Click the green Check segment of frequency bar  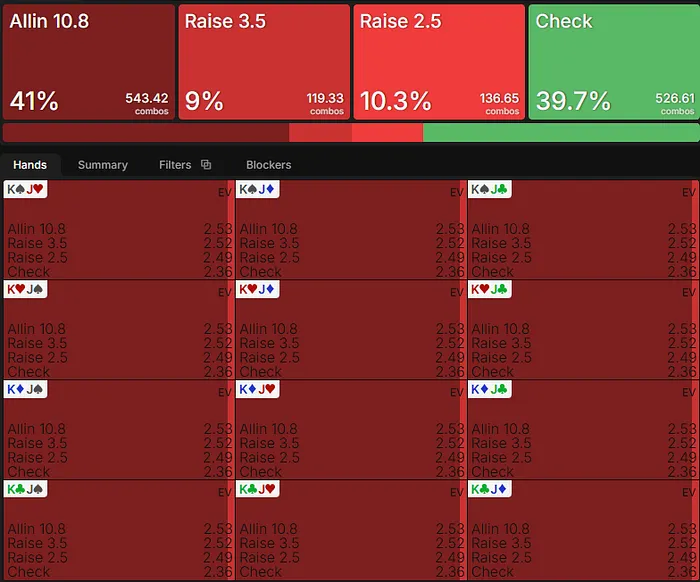pyautogui.click(x=561, y=133)
